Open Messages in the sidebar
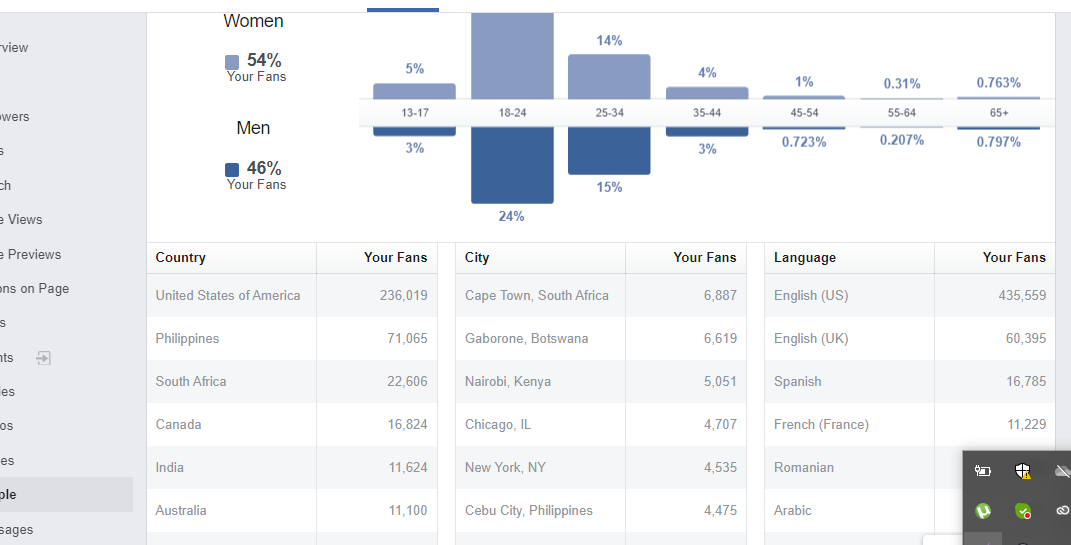This screenshot has width=1071, height=545. point(16,529)
